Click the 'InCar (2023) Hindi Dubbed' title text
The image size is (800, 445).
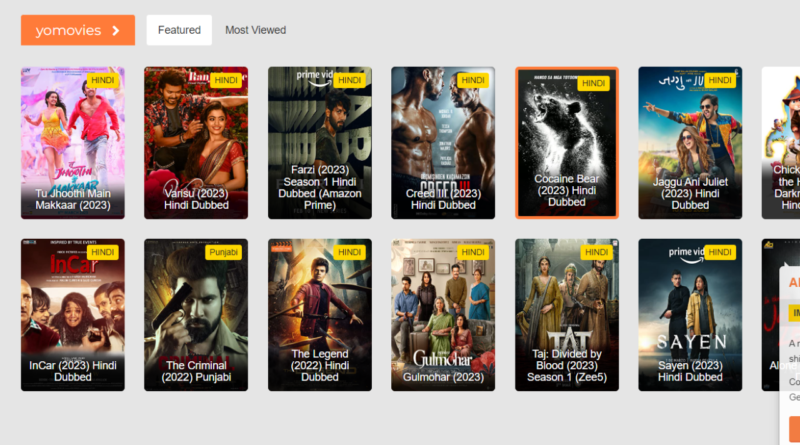(73, 371)
